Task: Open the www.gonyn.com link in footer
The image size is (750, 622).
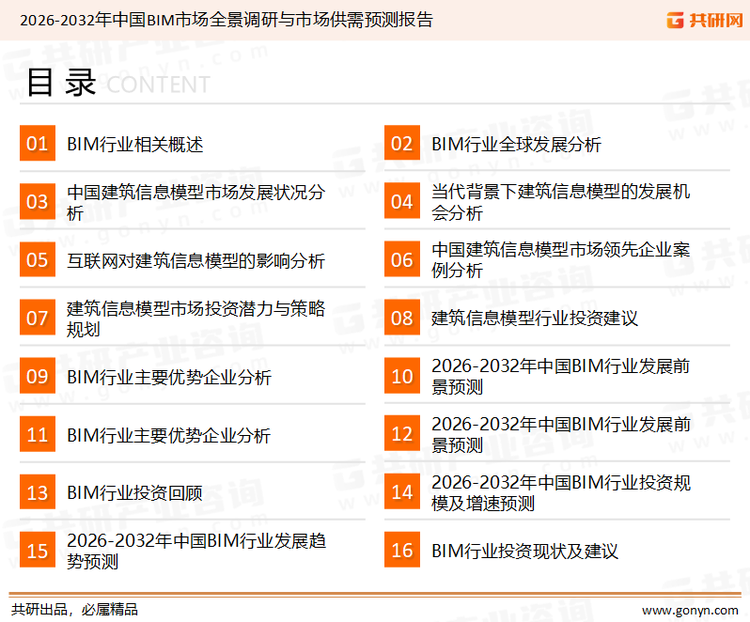Action: [690, 611]
